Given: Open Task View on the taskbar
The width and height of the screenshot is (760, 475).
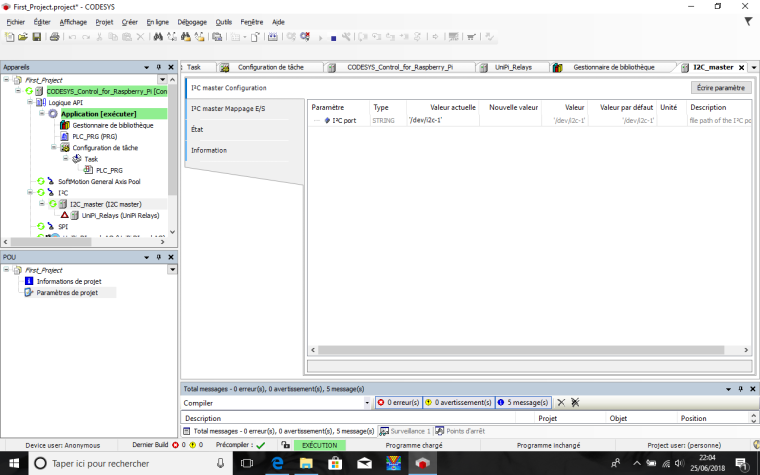Looking at the screenshot, I should (247, 463).
